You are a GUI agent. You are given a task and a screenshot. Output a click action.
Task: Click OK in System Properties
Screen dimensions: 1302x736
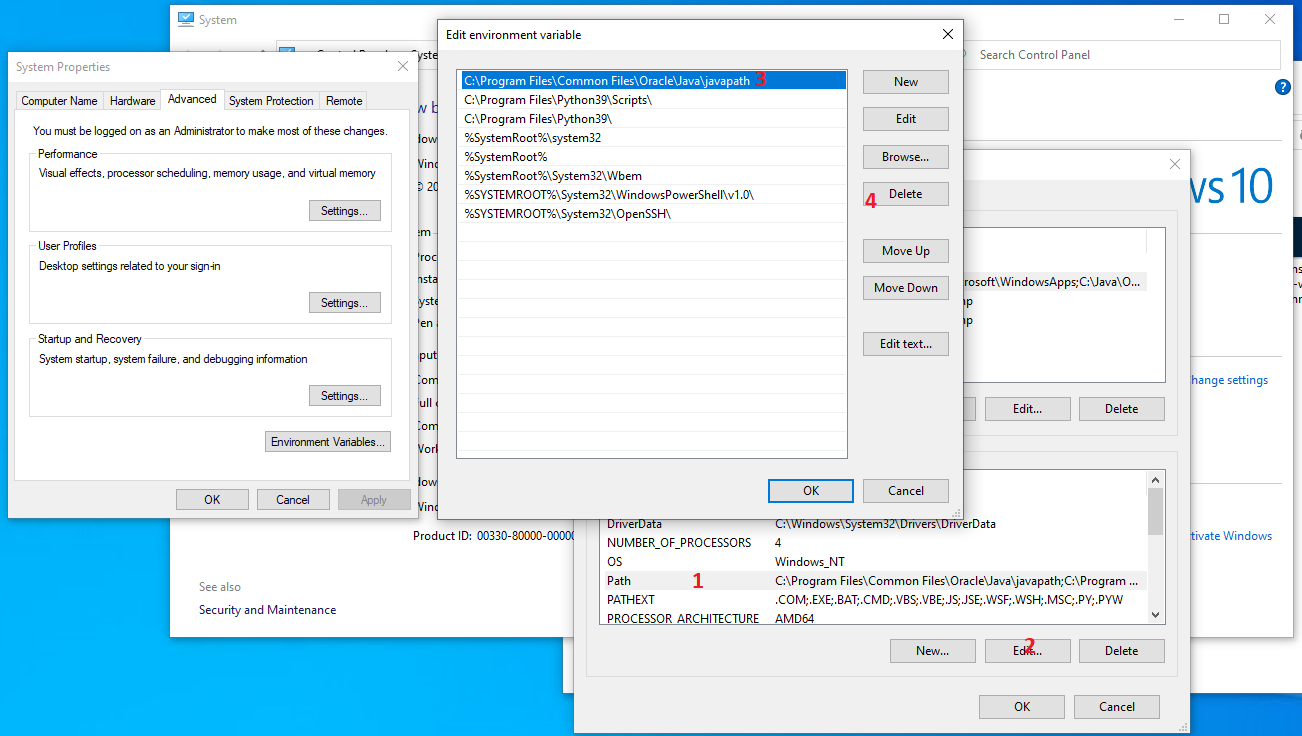(212, 500)
